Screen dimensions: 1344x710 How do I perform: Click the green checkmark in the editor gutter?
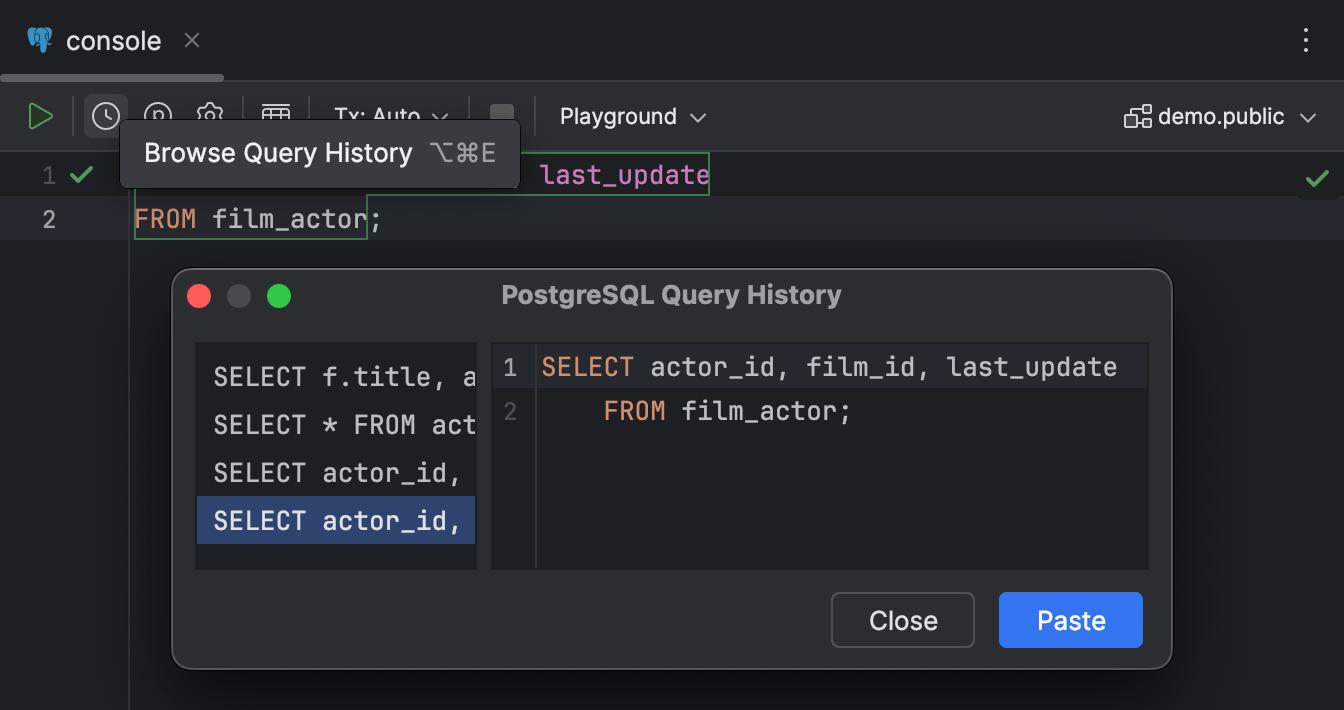pos(80,173)
